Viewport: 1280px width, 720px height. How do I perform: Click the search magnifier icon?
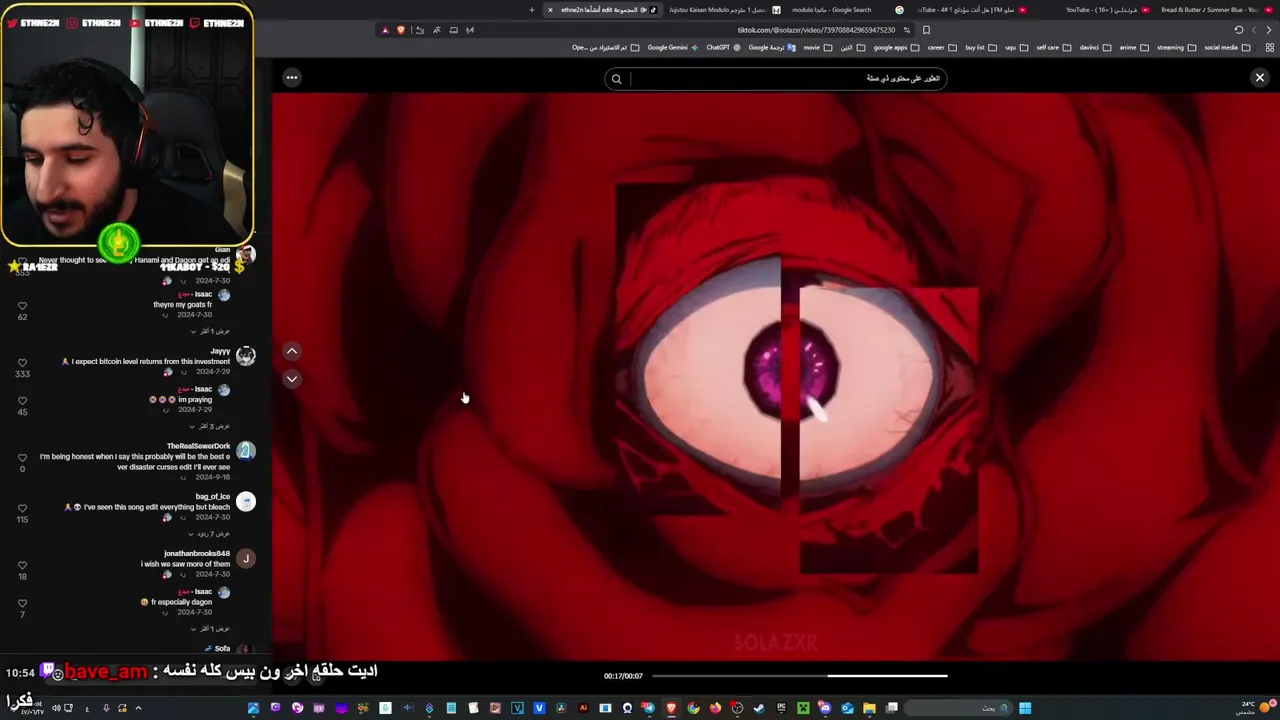[617, 79]
